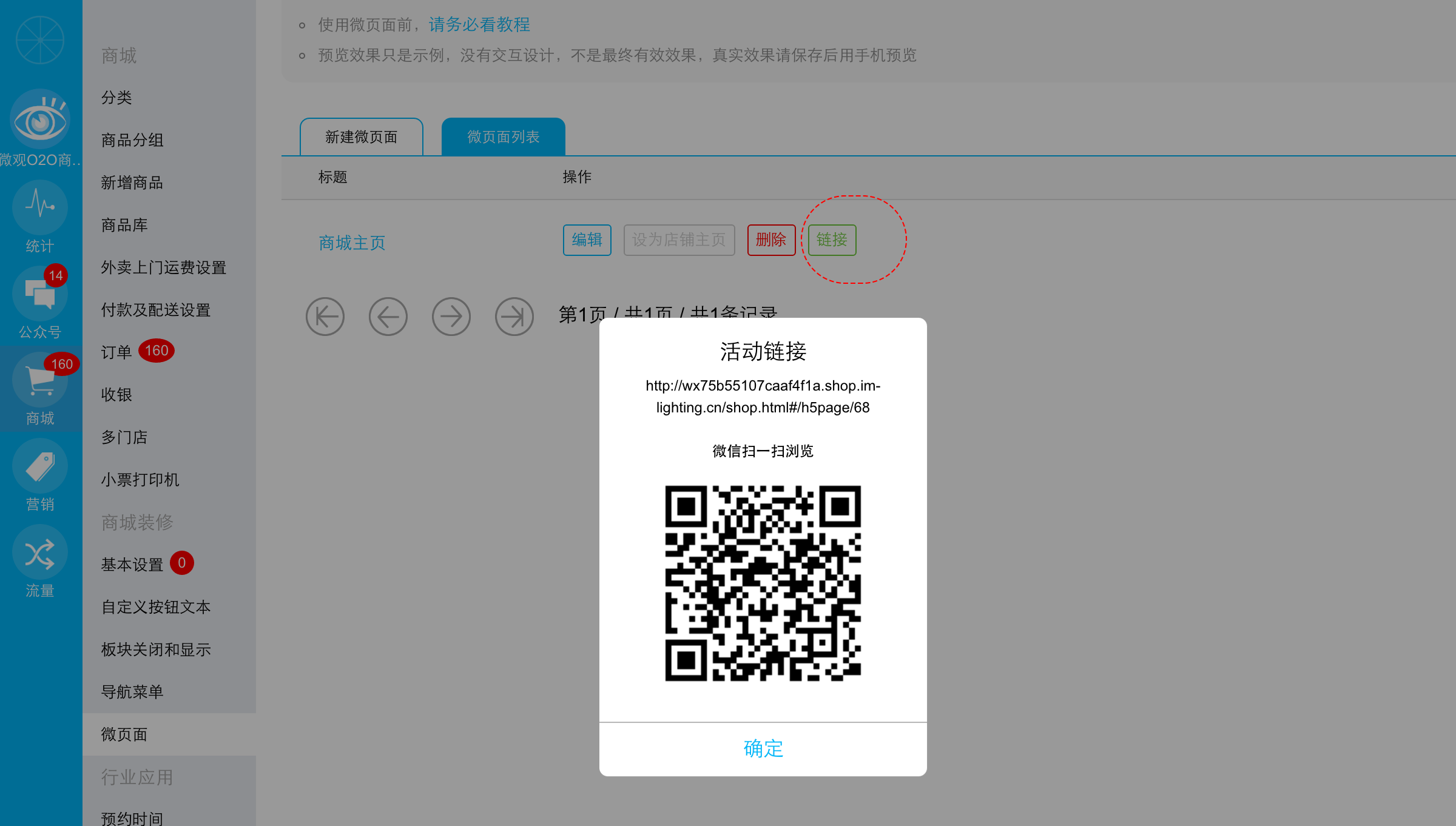Click the QR code image in dialog
The height and width of the screenshot is (826, 1456).
tap(763, 583)
